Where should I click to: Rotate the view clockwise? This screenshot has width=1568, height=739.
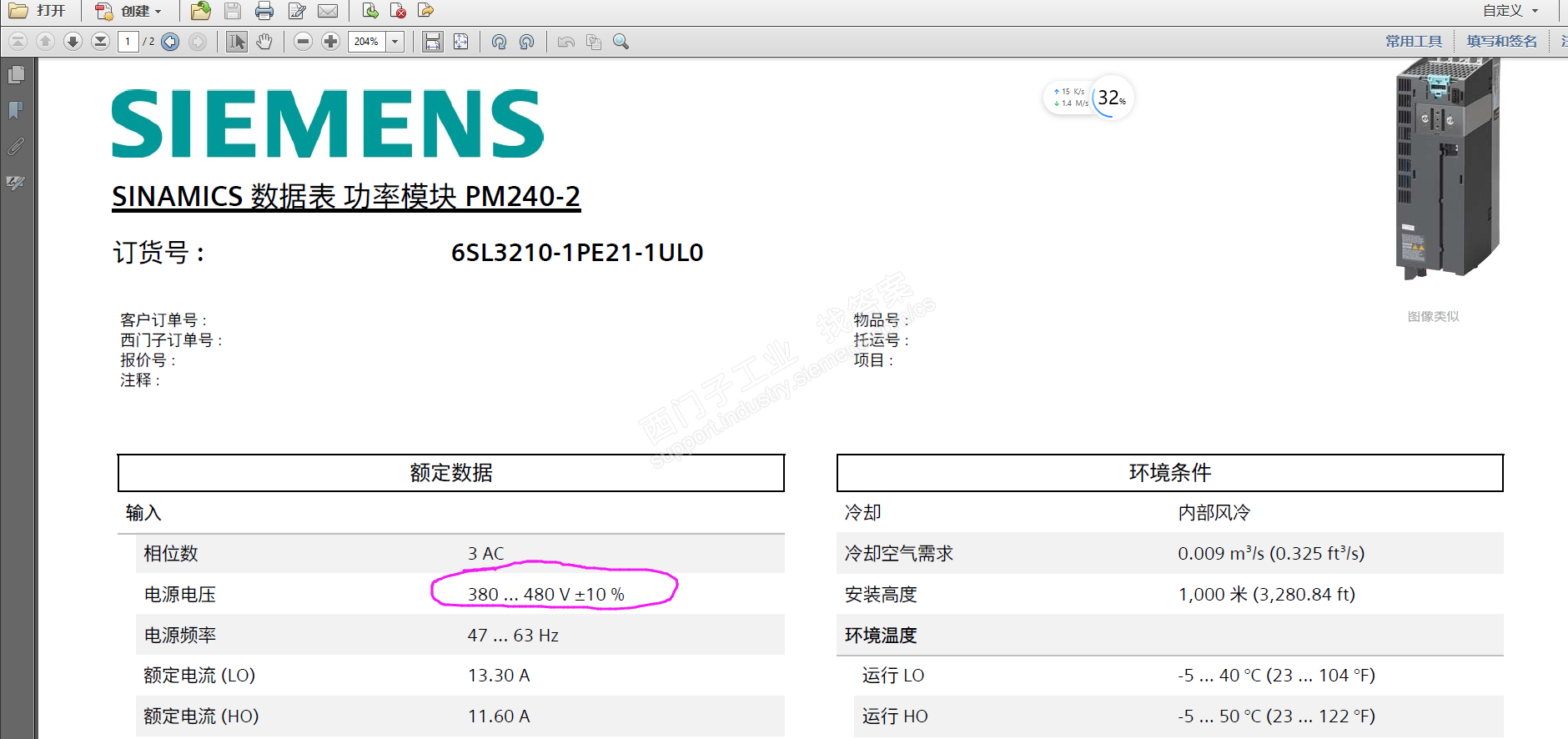499,42
